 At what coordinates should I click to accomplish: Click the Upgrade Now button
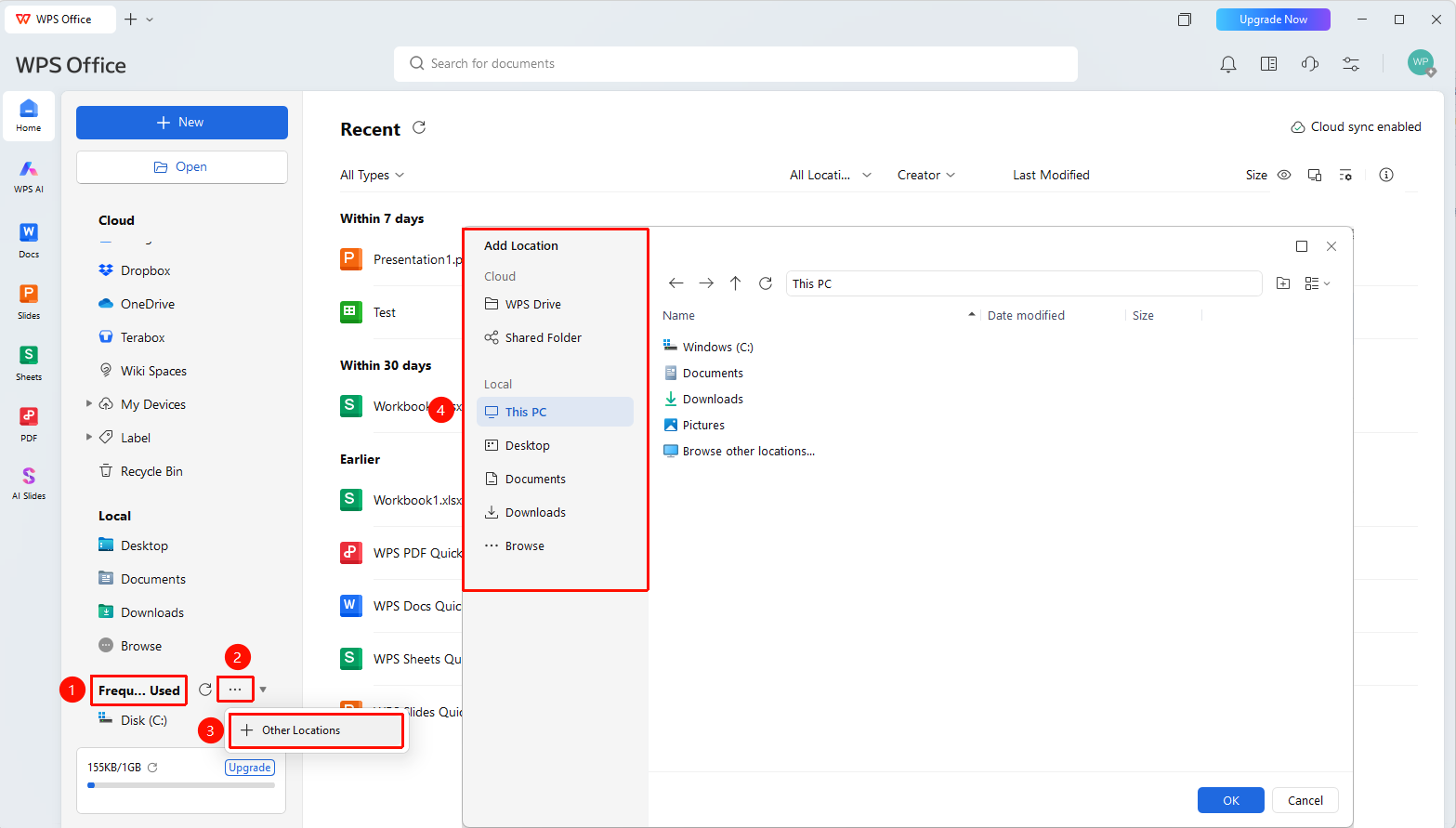tap(1273, 20)
